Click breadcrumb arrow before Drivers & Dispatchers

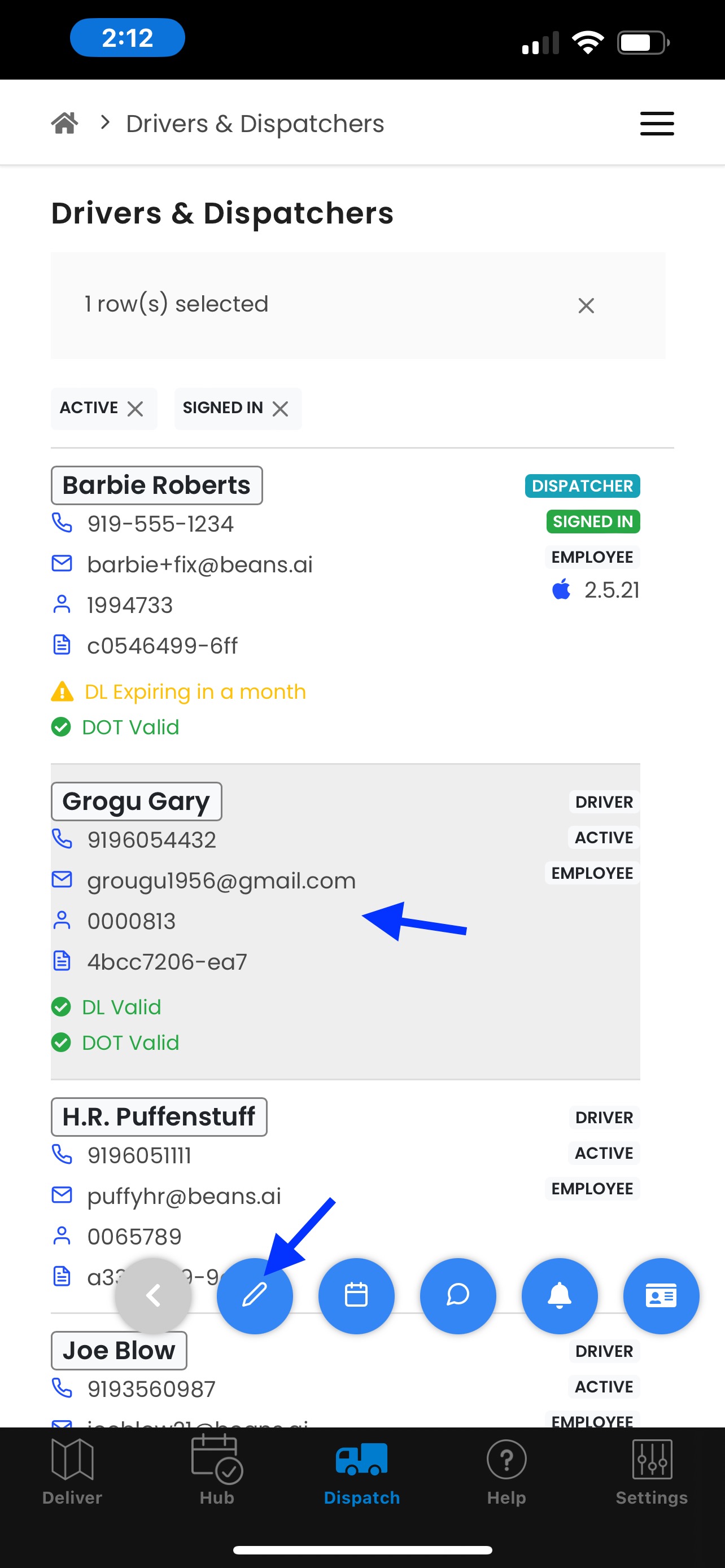coord(106,123)
